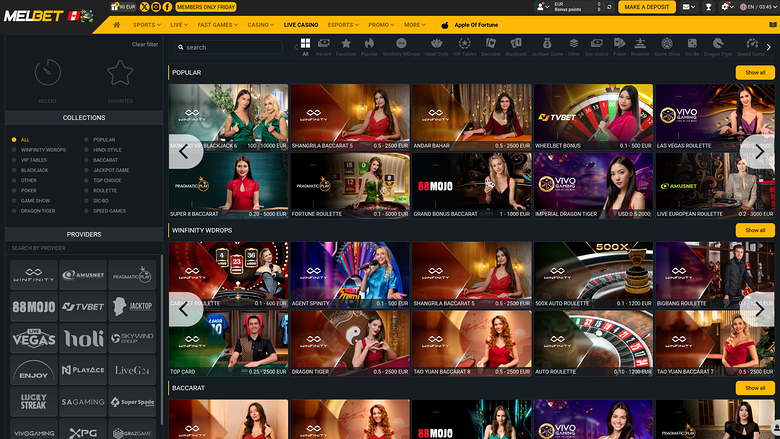Open the large Recent clock icon in sidebar
The height and width of the screenshot is (439, 780).
click(48, 73)
